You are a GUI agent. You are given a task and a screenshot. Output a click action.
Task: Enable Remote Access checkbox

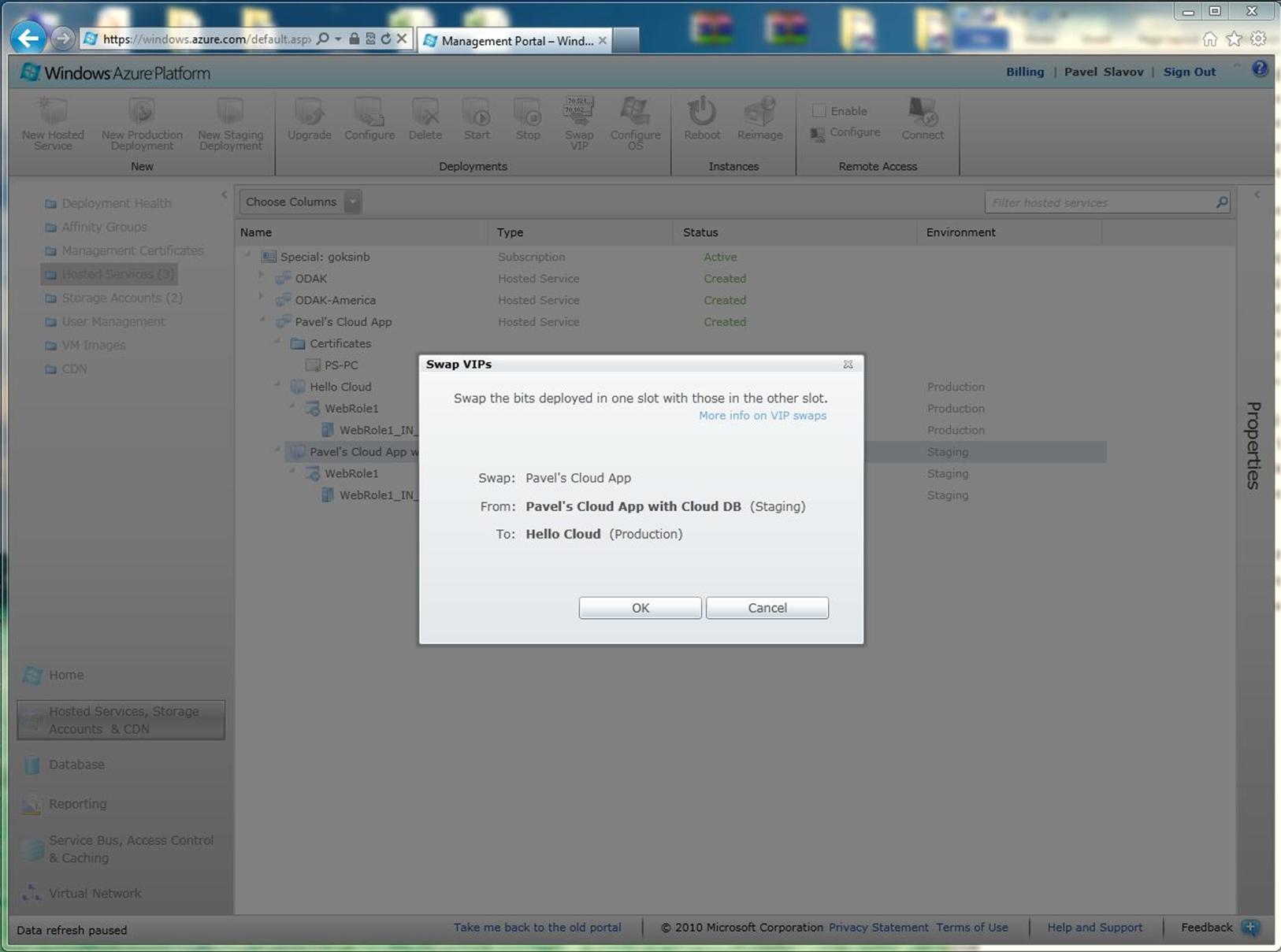pos(819,111)
